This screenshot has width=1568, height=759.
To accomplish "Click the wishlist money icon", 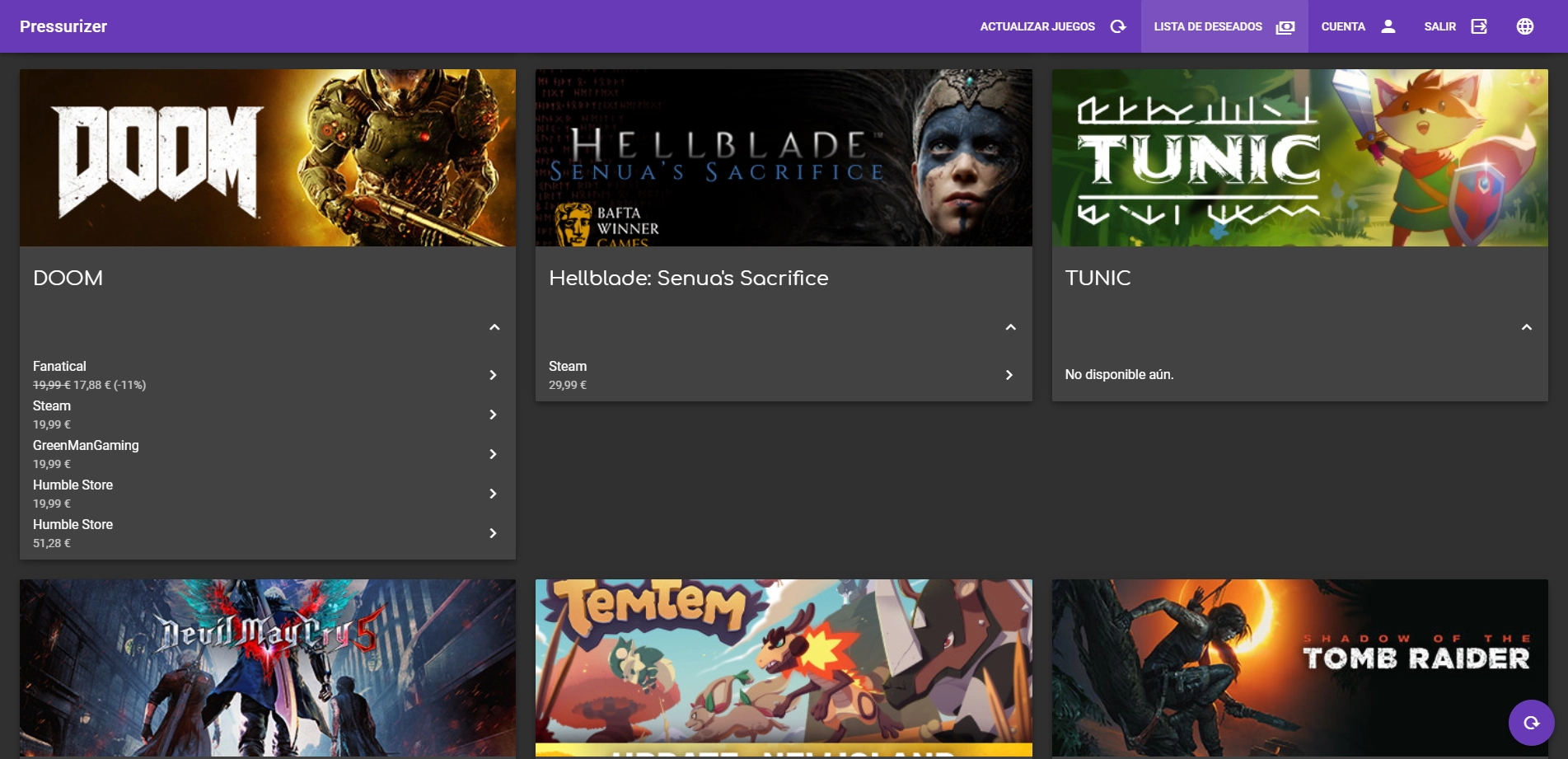I will (1285, 27).
